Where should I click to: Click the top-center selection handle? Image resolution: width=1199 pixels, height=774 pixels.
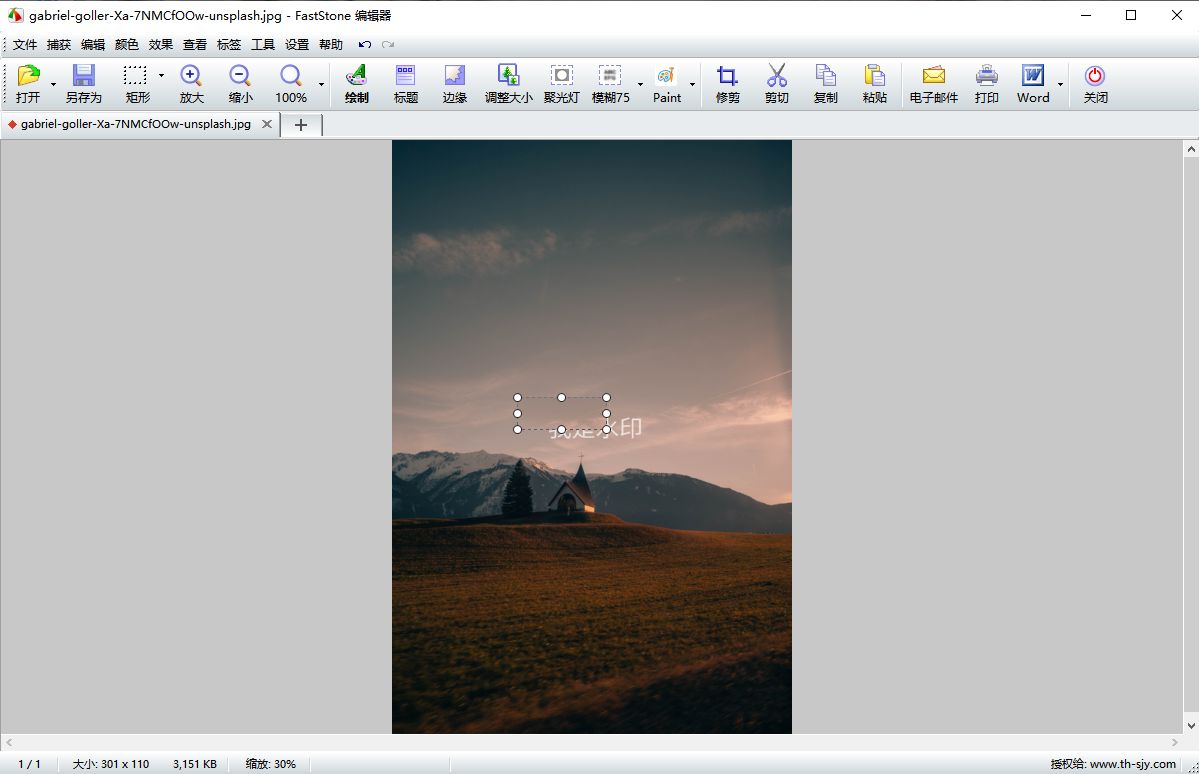(562, 397)
